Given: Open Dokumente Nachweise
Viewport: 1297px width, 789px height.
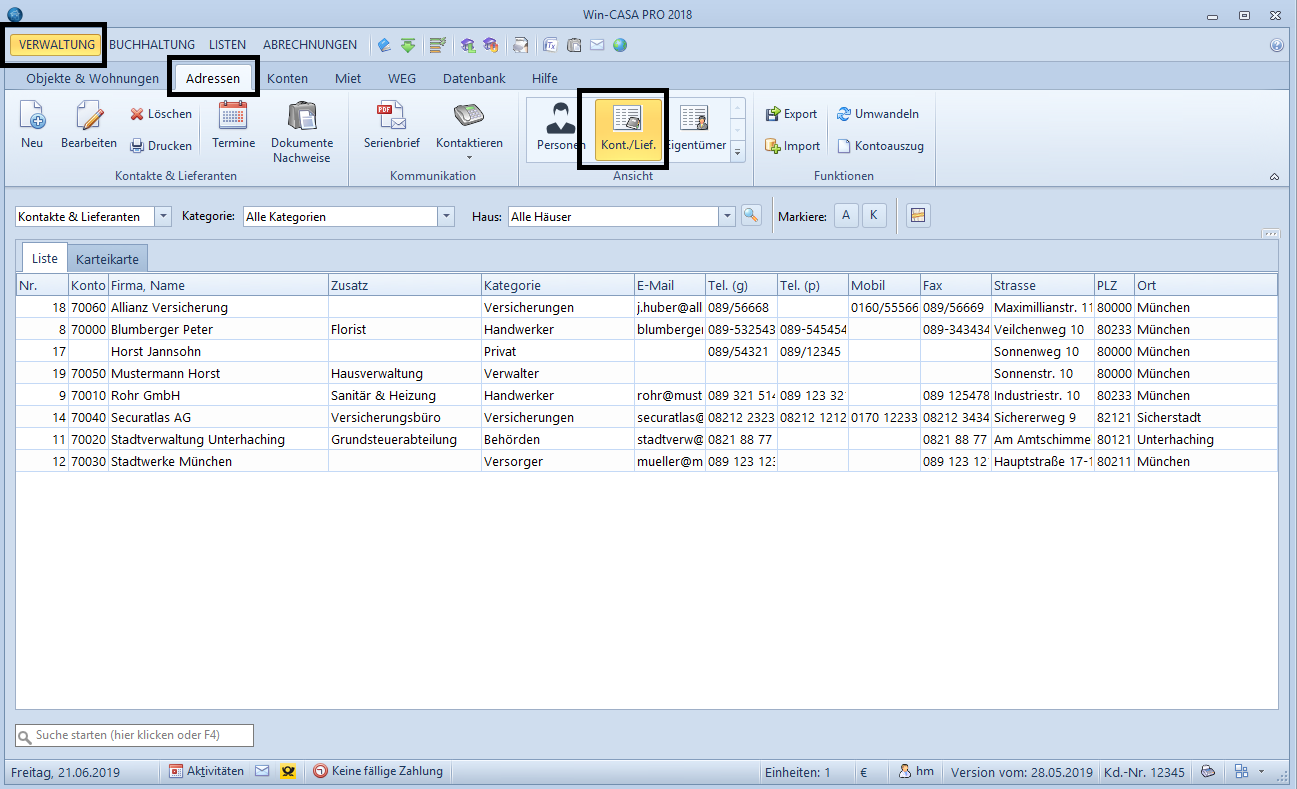Looking at the screenshot, I should [x=302, y=132].
